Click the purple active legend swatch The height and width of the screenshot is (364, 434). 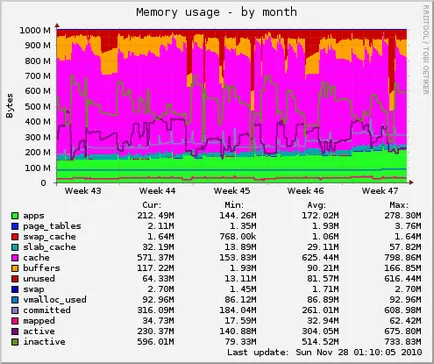pyautogui.click(x=15, y=331)
